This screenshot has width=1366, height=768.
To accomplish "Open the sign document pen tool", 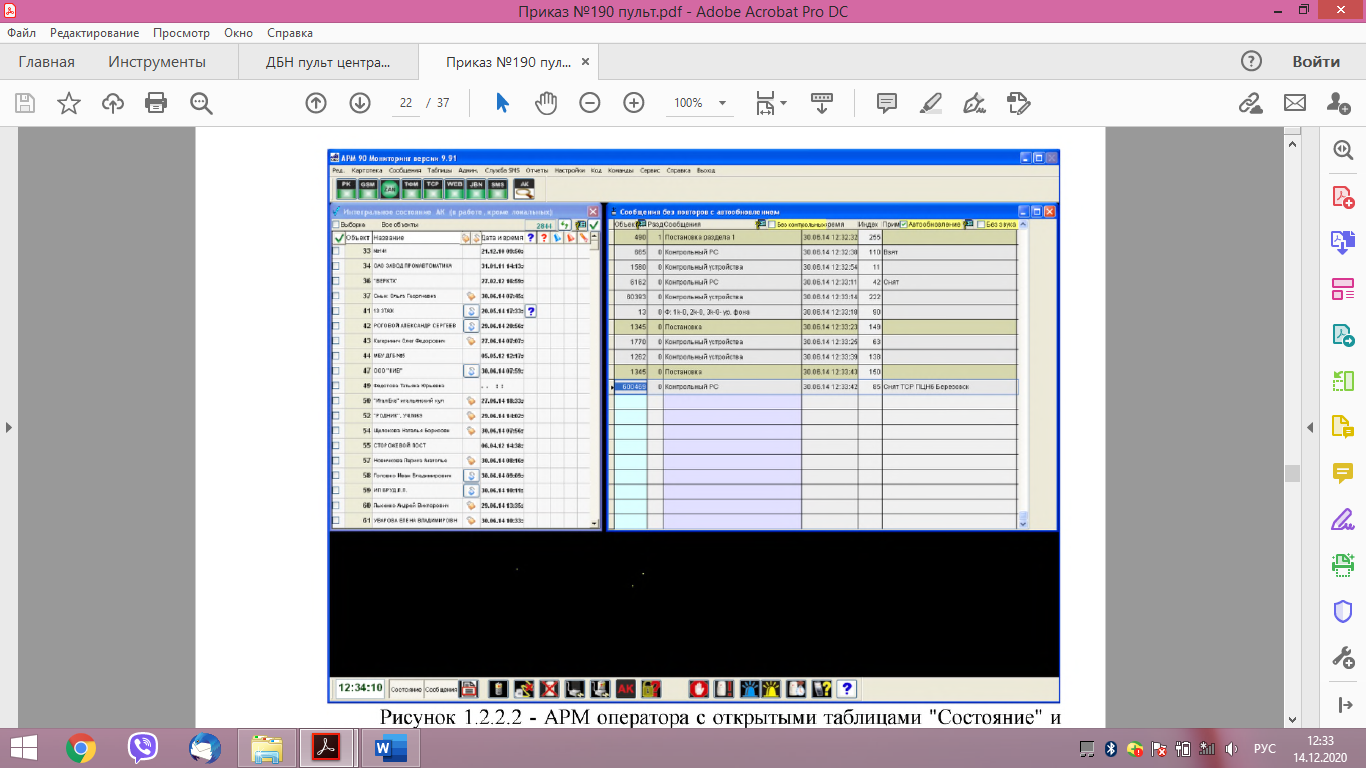I will (974, 103).
